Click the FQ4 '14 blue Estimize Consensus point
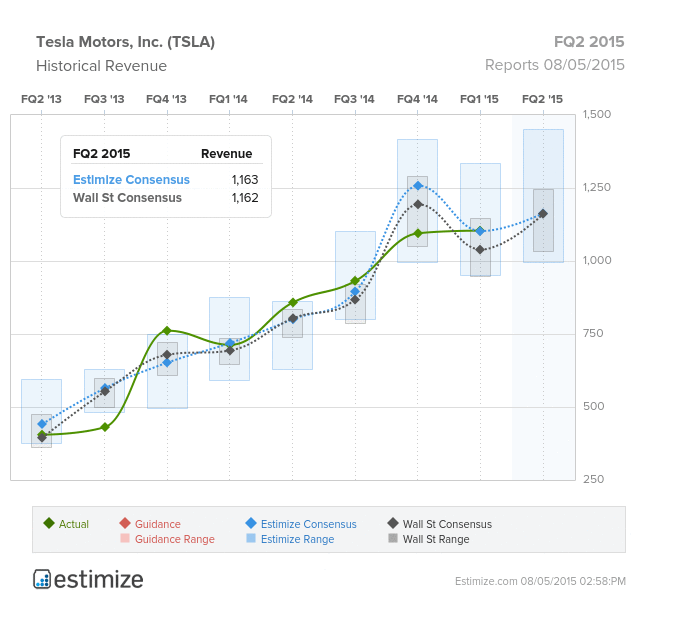This screenshot has width=675, height=620. (x=418, y=186)
